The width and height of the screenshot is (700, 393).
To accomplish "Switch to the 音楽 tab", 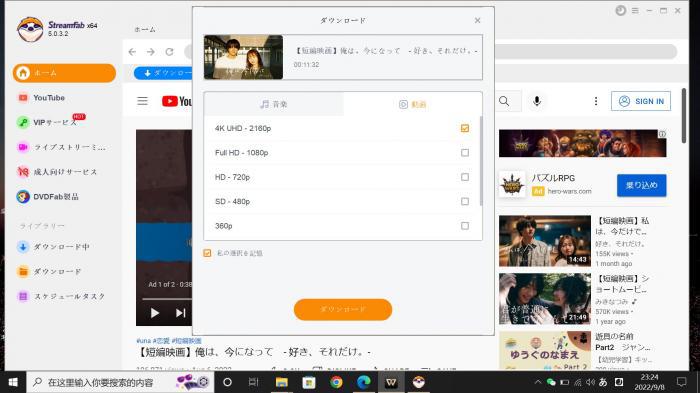I will tap(274, 104).
